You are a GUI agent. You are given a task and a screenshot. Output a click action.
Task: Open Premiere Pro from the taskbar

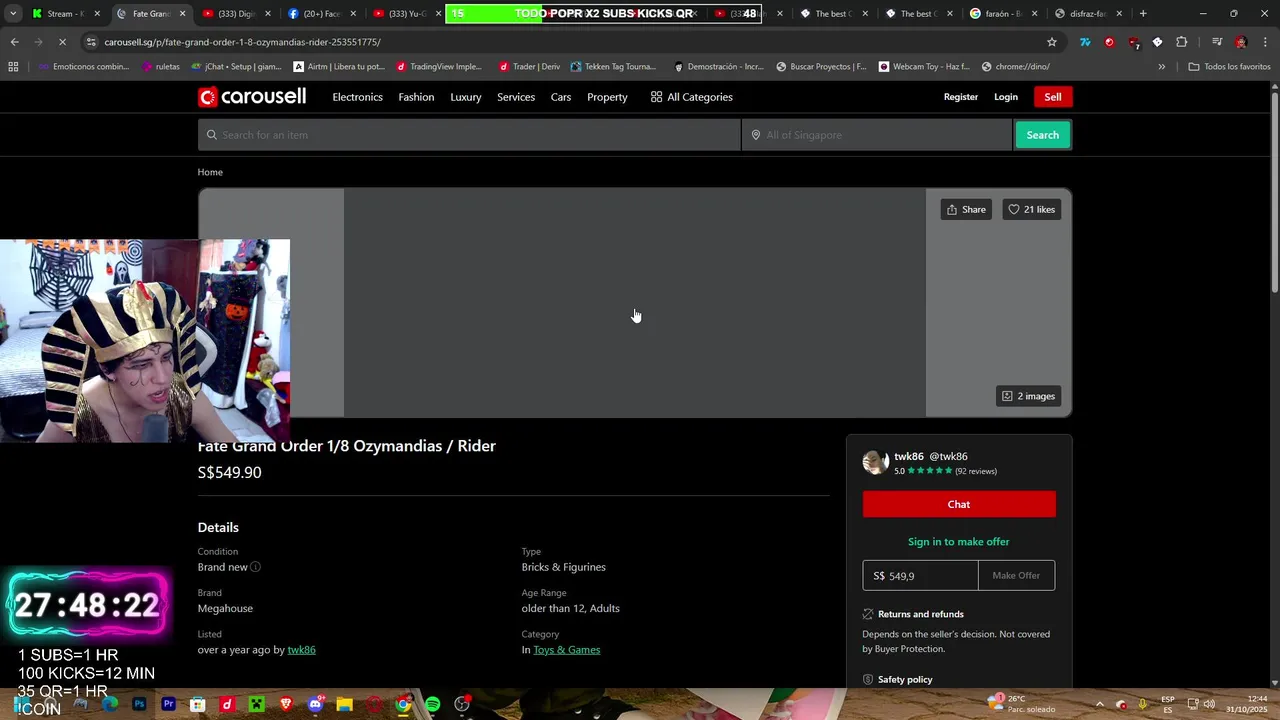168,704
